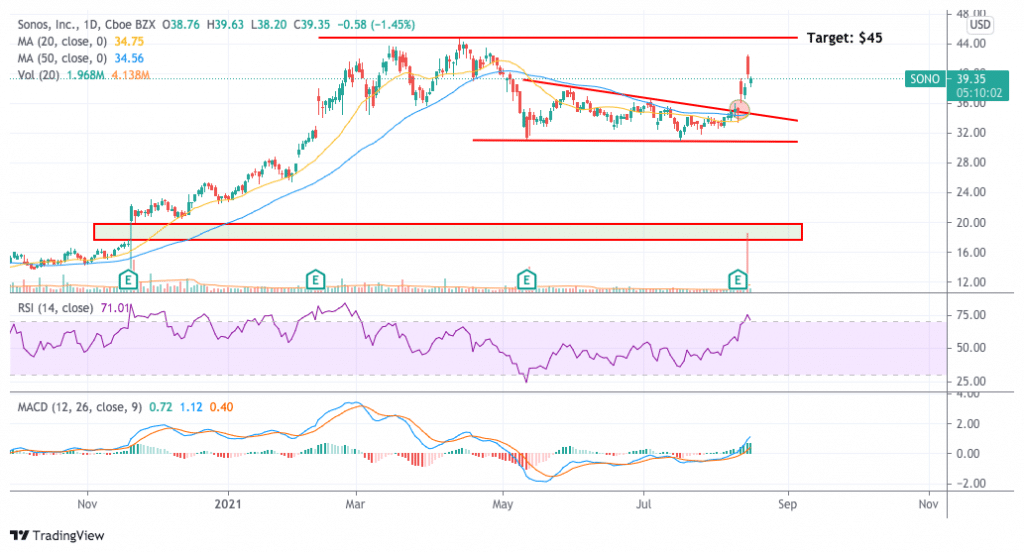The width and height of the screenshot is (1024, 553).
Task: Click the 34.56 MA 50 value
Action: 129,58
